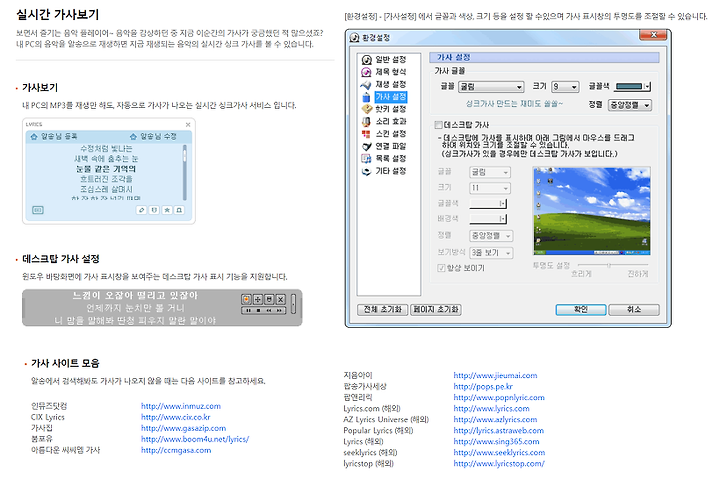Confirm settings with the 확인 button
Image resolution: width=720 pixels, height=493 pixels.
click(581, 310)
